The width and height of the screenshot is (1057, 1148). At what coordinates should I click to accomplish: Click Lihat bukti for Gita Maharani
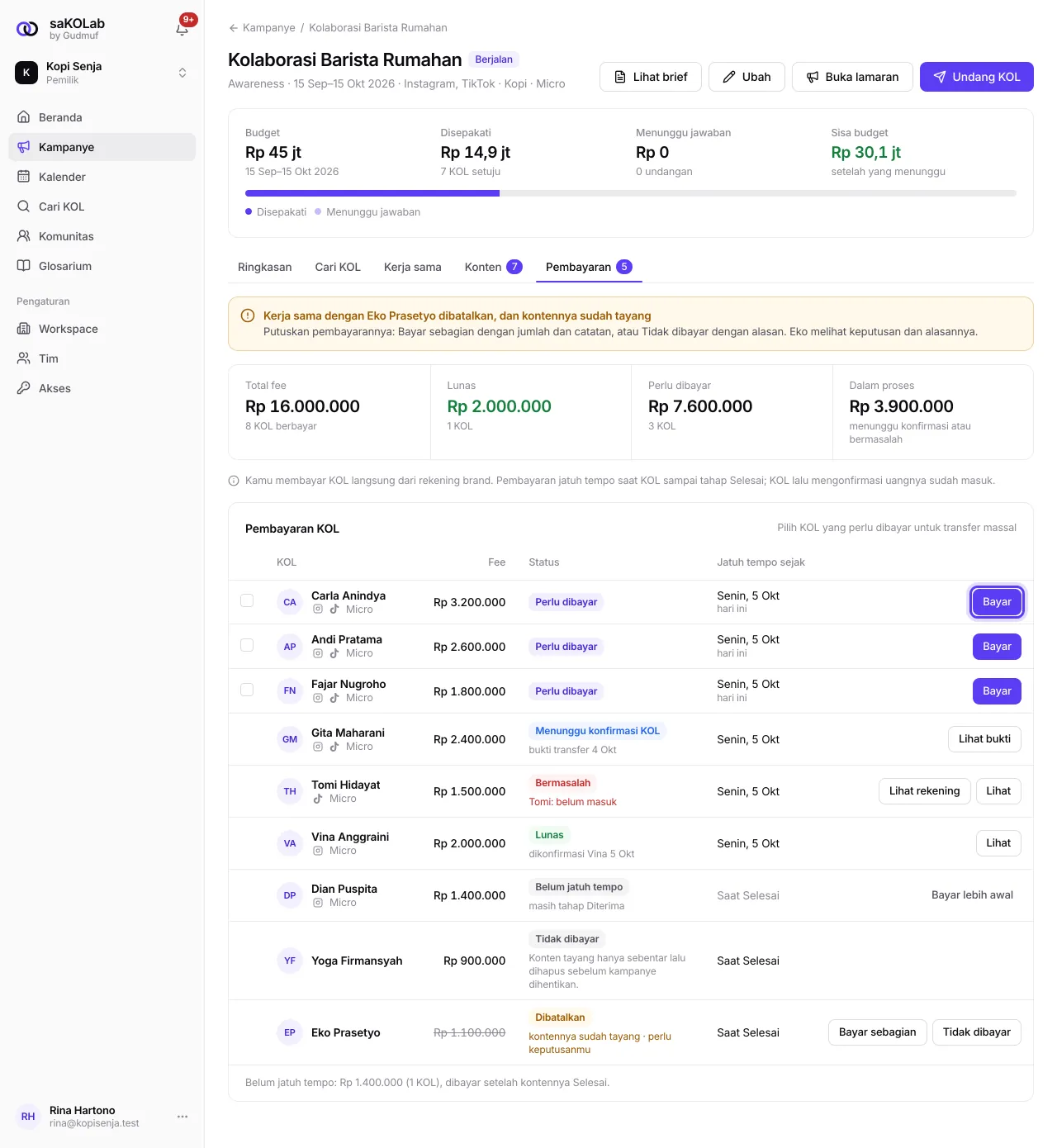984,739
